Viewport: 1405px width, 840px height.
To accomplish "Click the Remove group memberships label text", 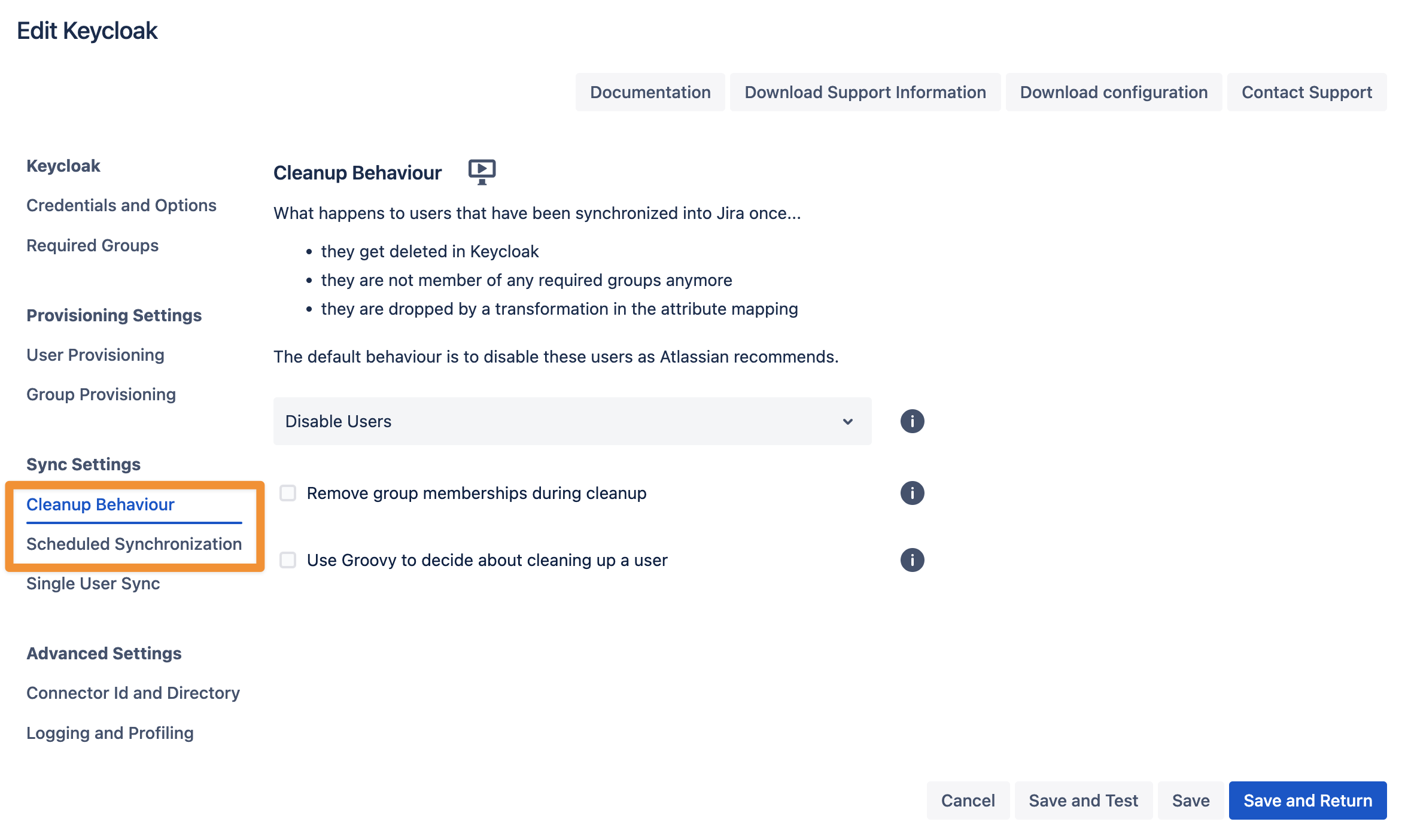I will [476, 493].
